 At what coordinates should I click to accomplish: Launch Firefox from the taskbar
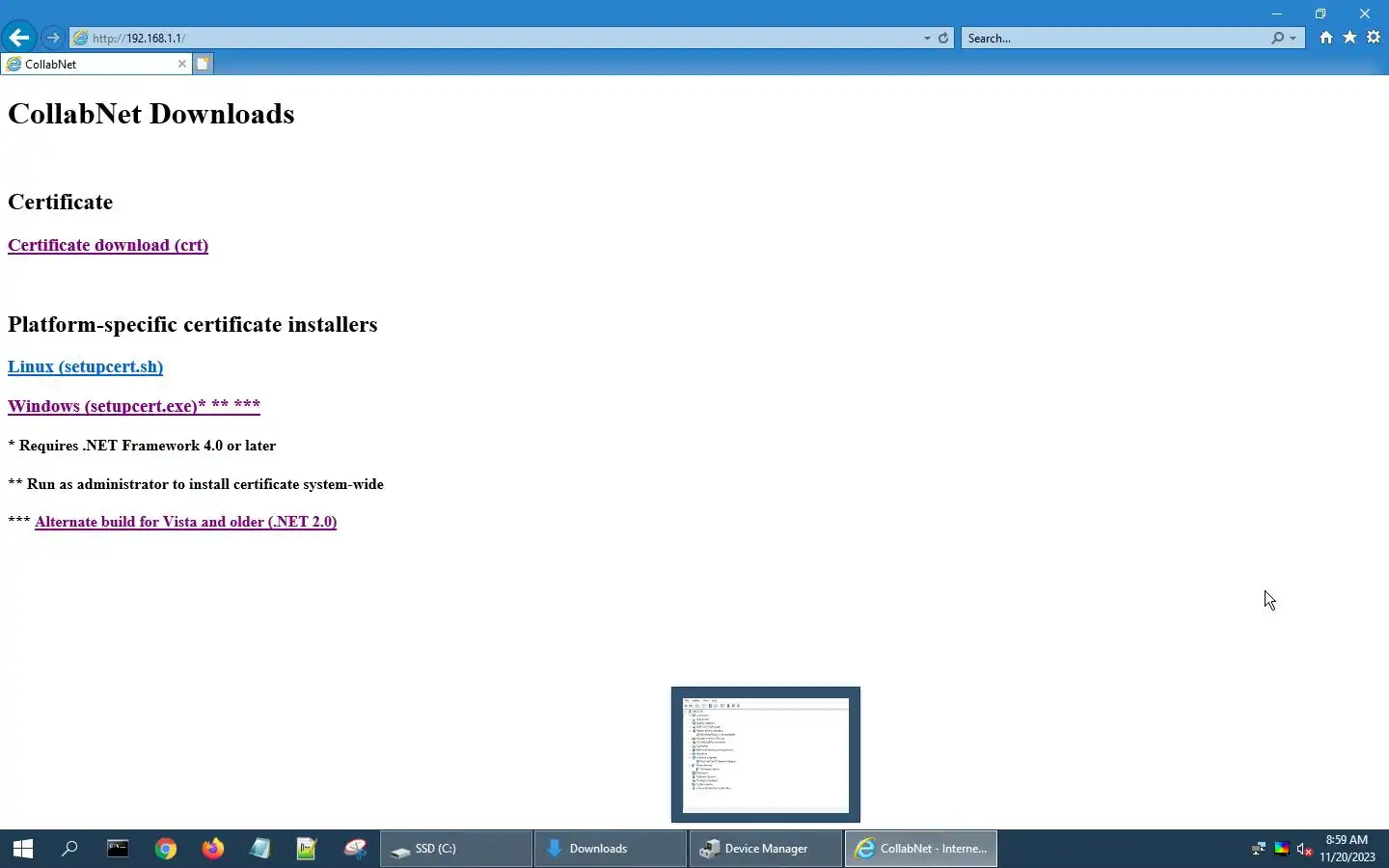213,849
